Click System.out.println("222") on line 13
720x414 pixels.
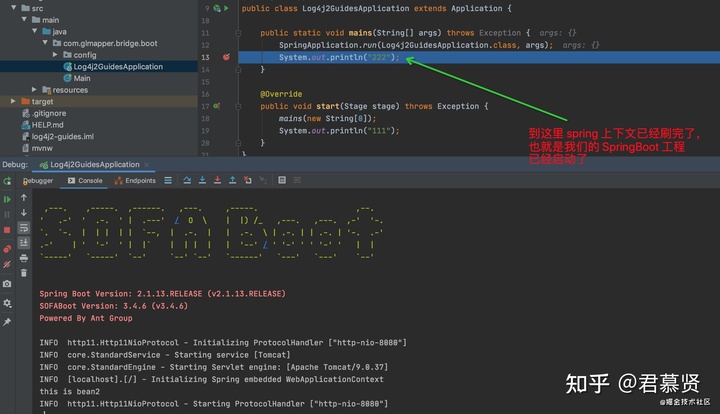coord(339,57)
